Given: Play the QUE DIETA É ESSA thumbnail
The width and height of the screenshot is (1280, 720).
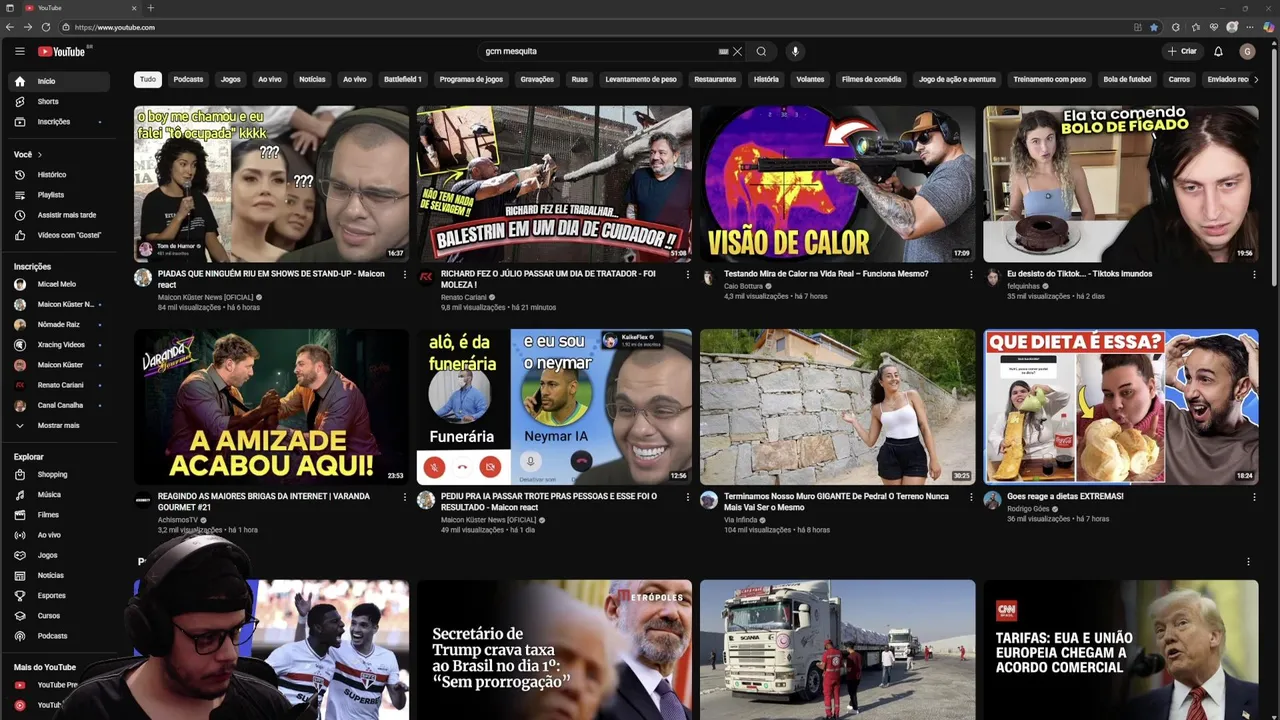Looking at the screenshot, I should (x=1121, y=407).
